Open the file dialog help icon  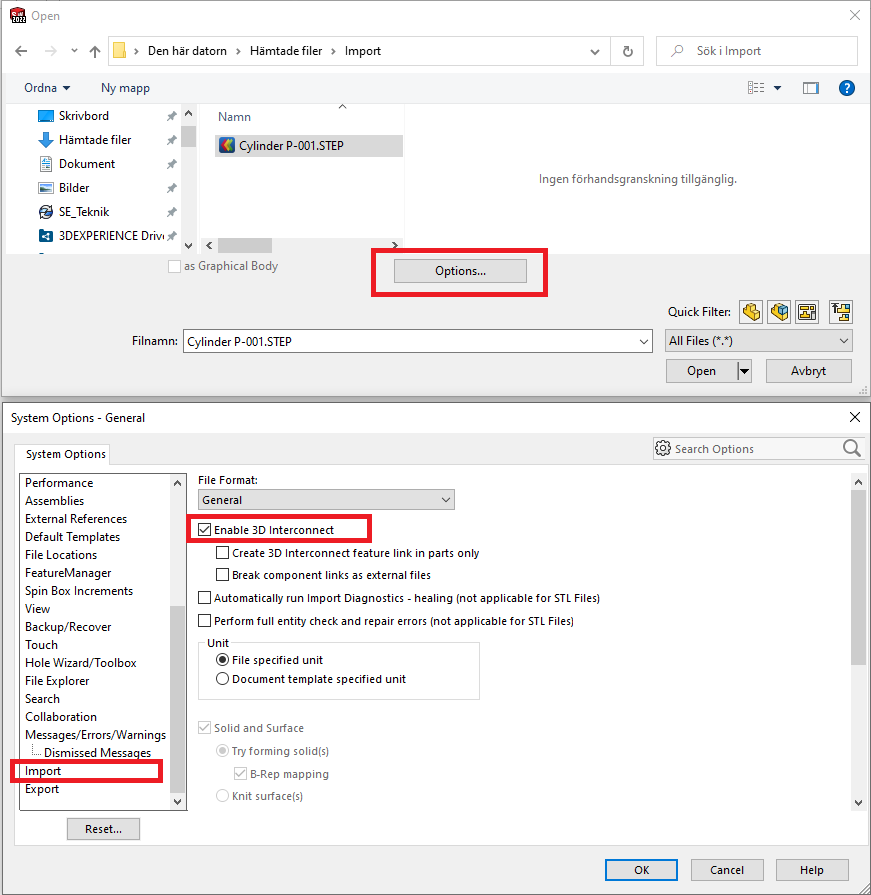coord(846,88)
